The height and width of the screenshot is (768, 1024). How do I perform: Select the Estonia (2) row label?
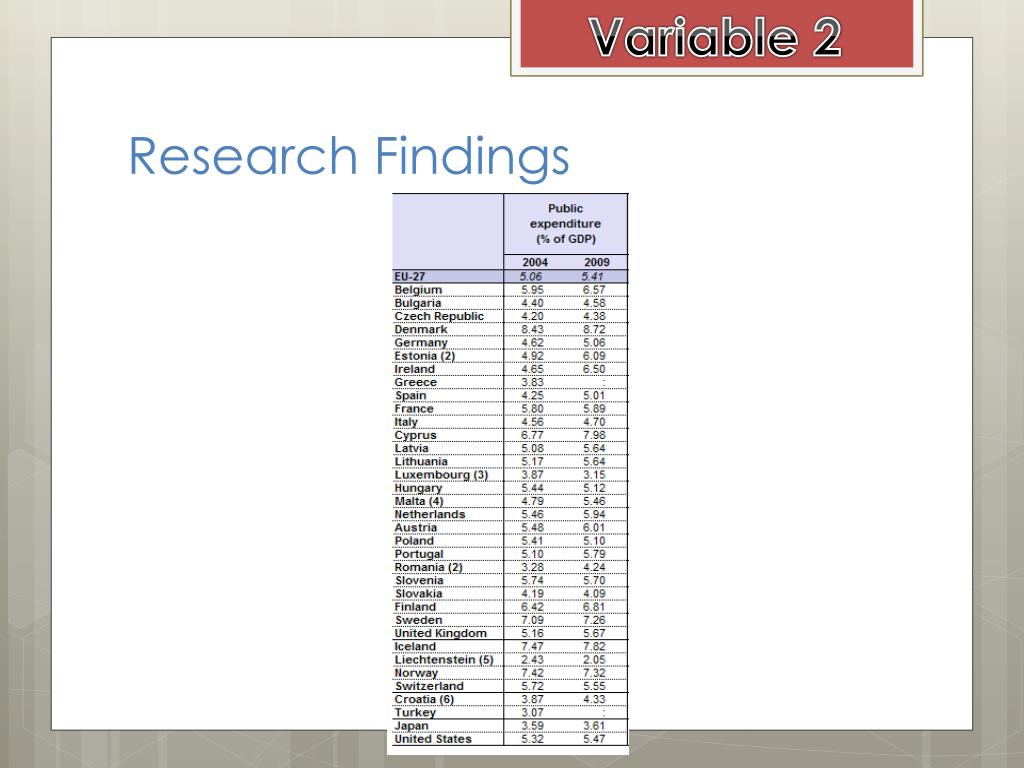tap(424, 356)
